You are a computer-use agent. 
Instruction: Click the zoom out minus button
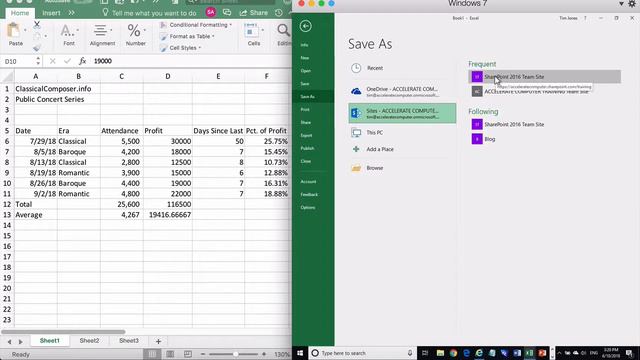pos(203,354)
